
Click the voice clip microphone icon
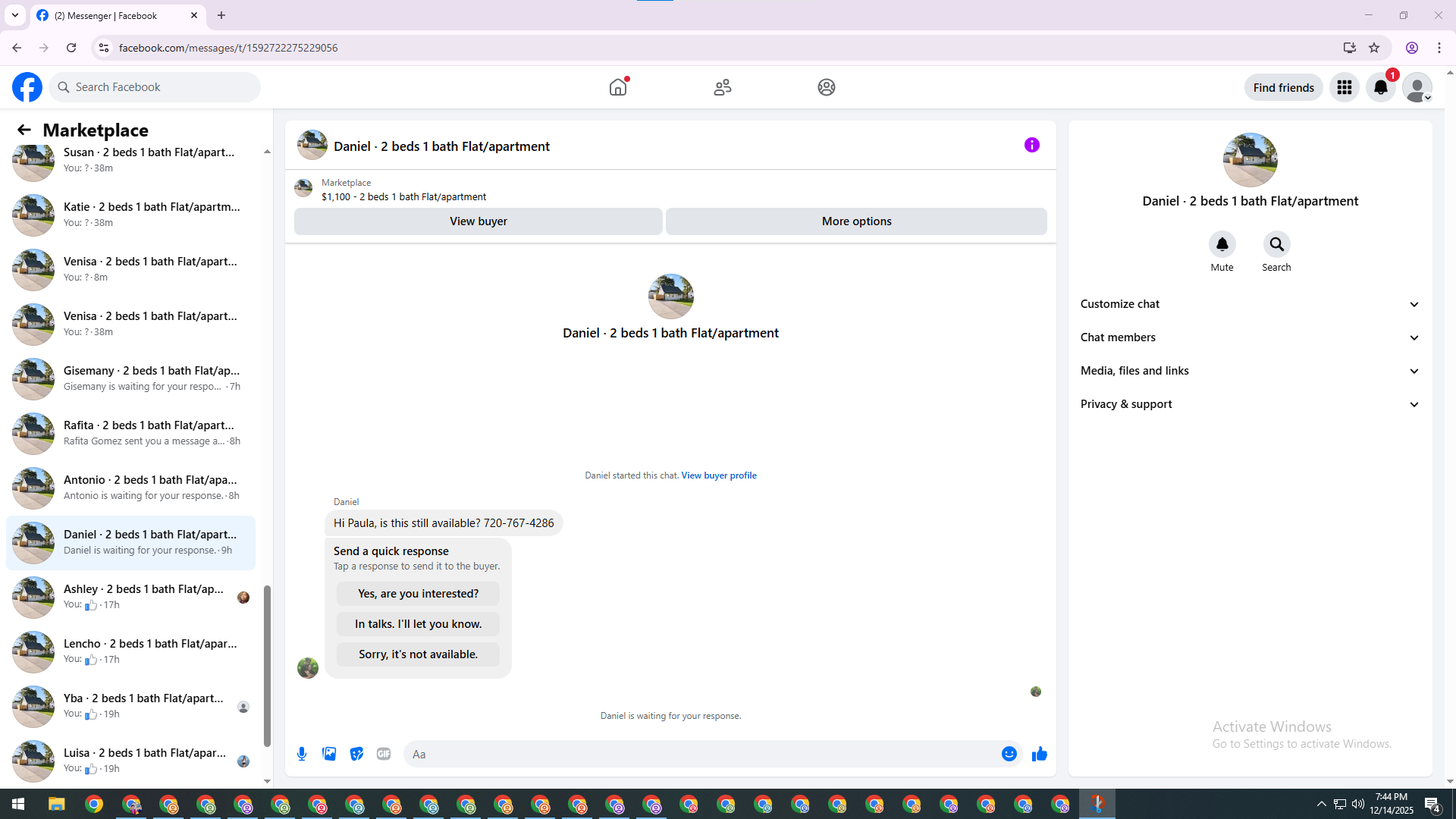[x=302, y=754]
